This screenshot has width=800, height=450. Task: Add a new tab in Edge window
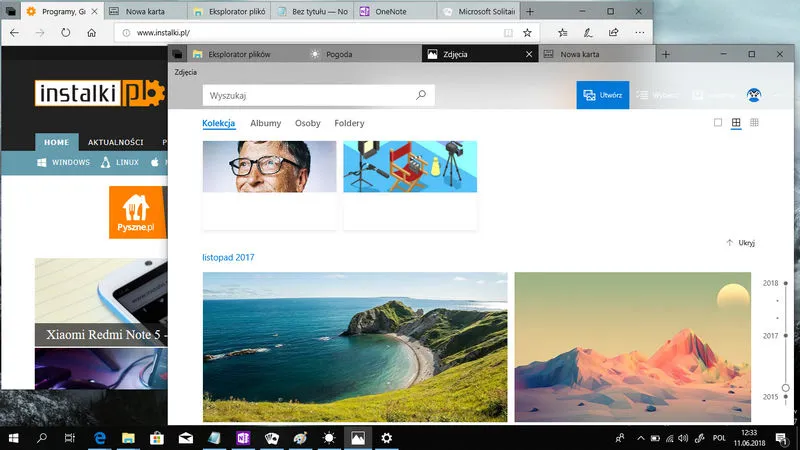(530, 11)
